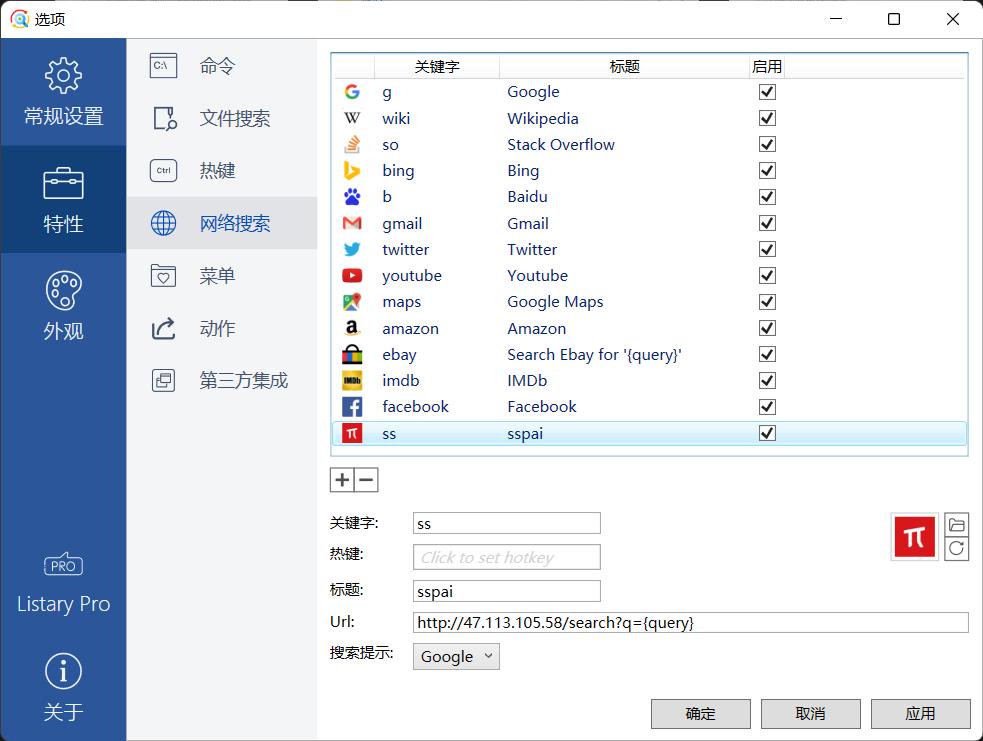The image size is (983, 741).
Task: Open the 热键 settings page
Action: click(x=222, y=171)
